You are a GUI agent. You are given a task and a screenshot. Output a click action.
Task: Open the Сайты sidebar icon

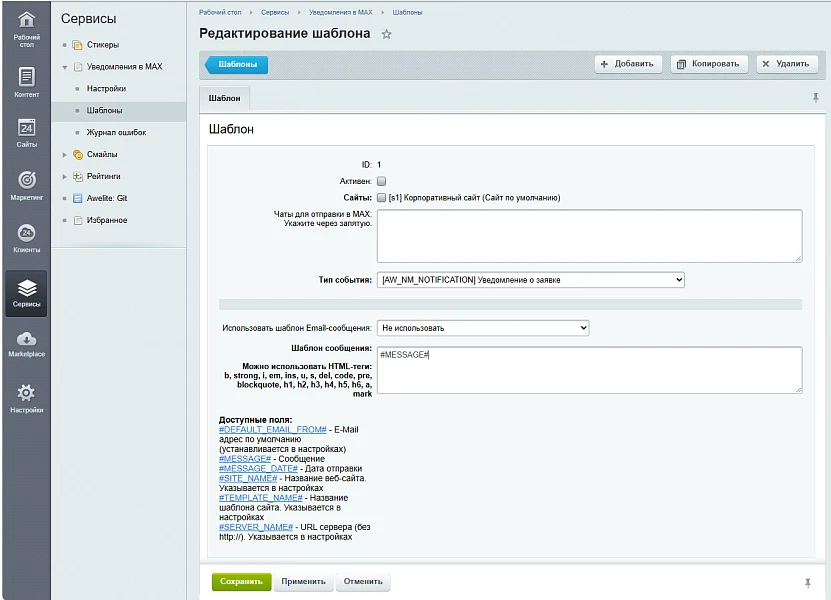coord(26,128)
